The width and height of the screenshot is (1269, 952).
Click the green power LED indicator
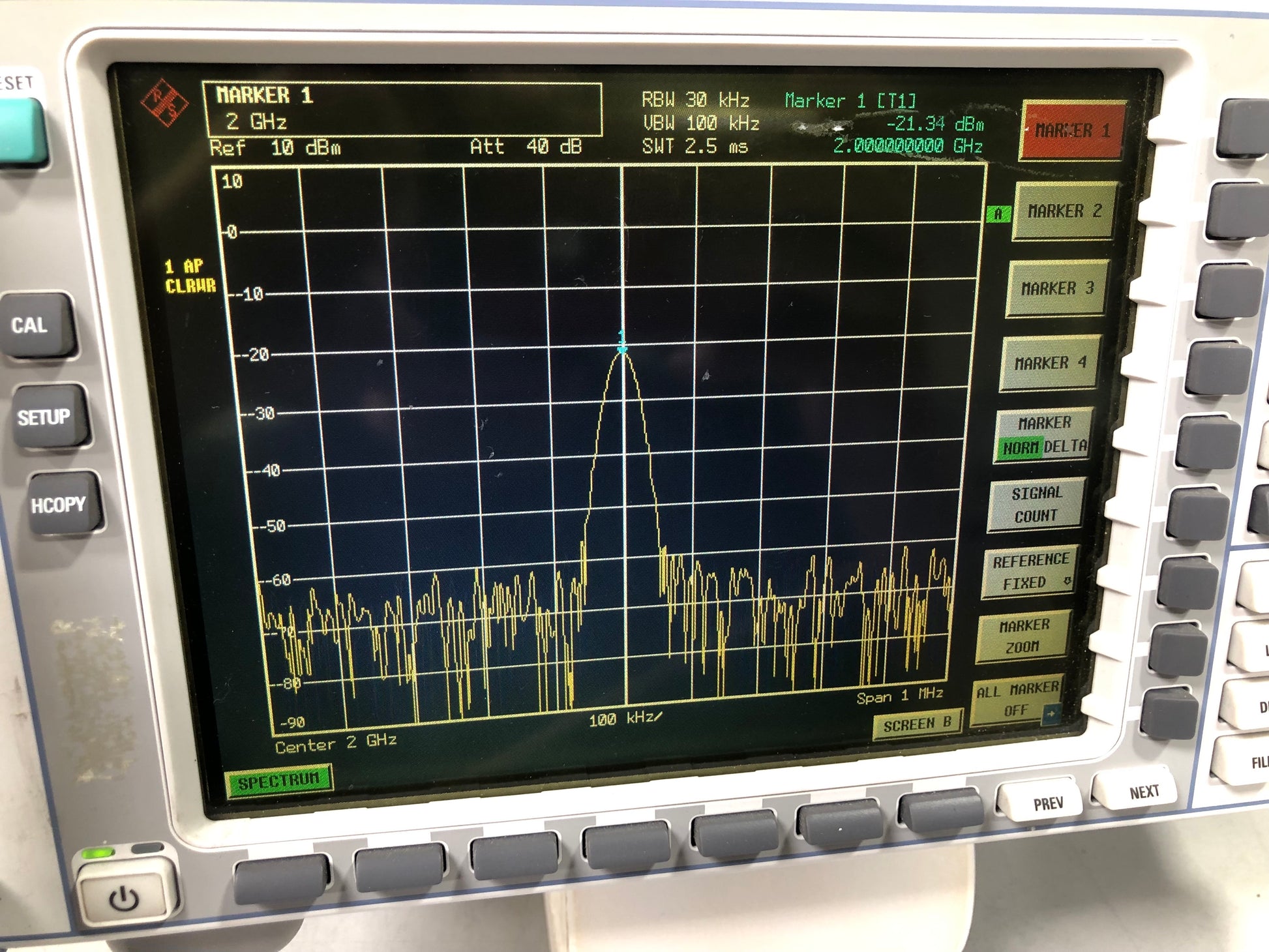[98, 853]
